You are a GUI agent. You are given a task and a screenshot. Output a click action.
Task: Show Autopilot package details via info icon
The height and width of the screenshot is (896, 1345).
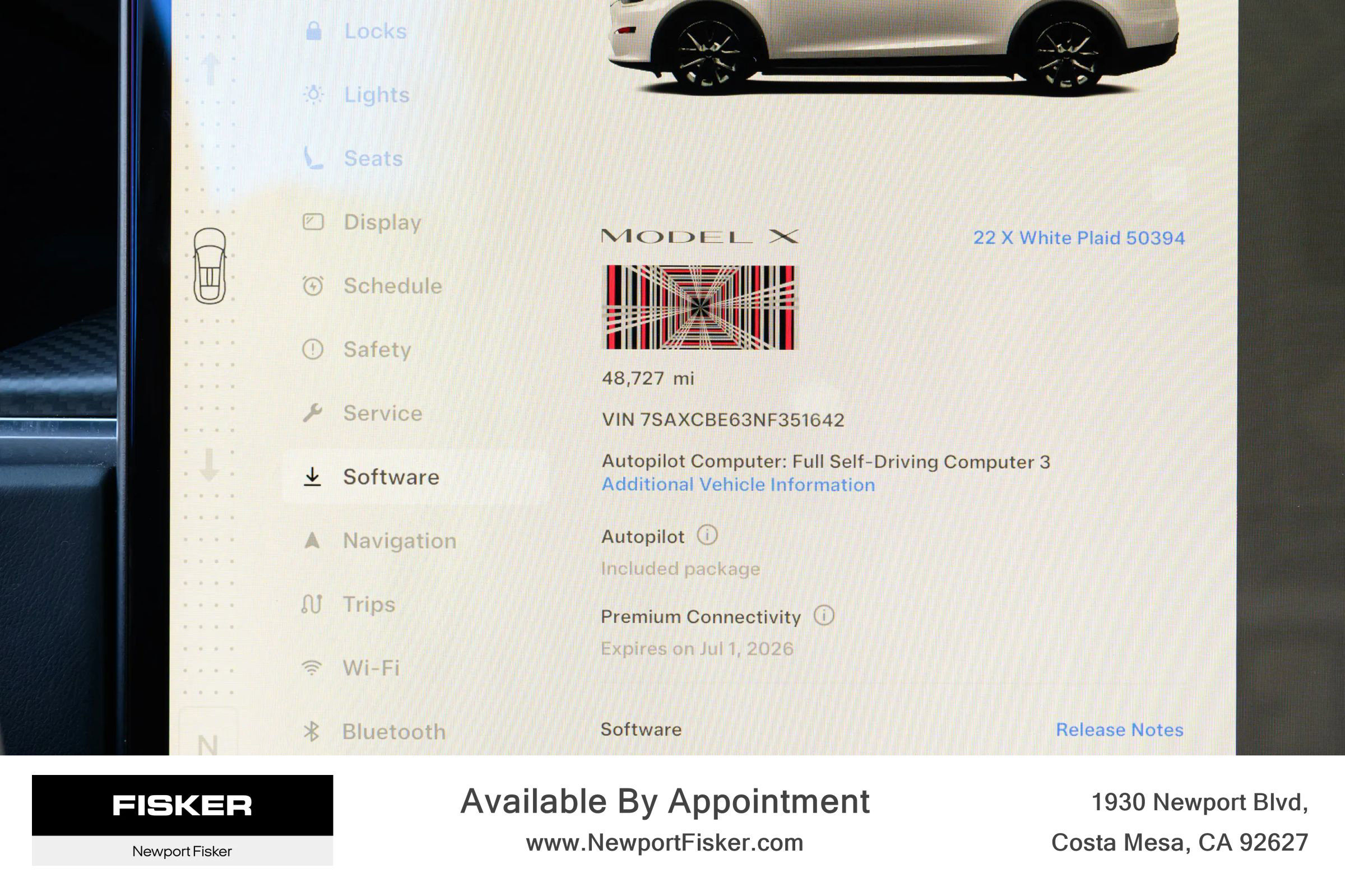coord(709,535)
